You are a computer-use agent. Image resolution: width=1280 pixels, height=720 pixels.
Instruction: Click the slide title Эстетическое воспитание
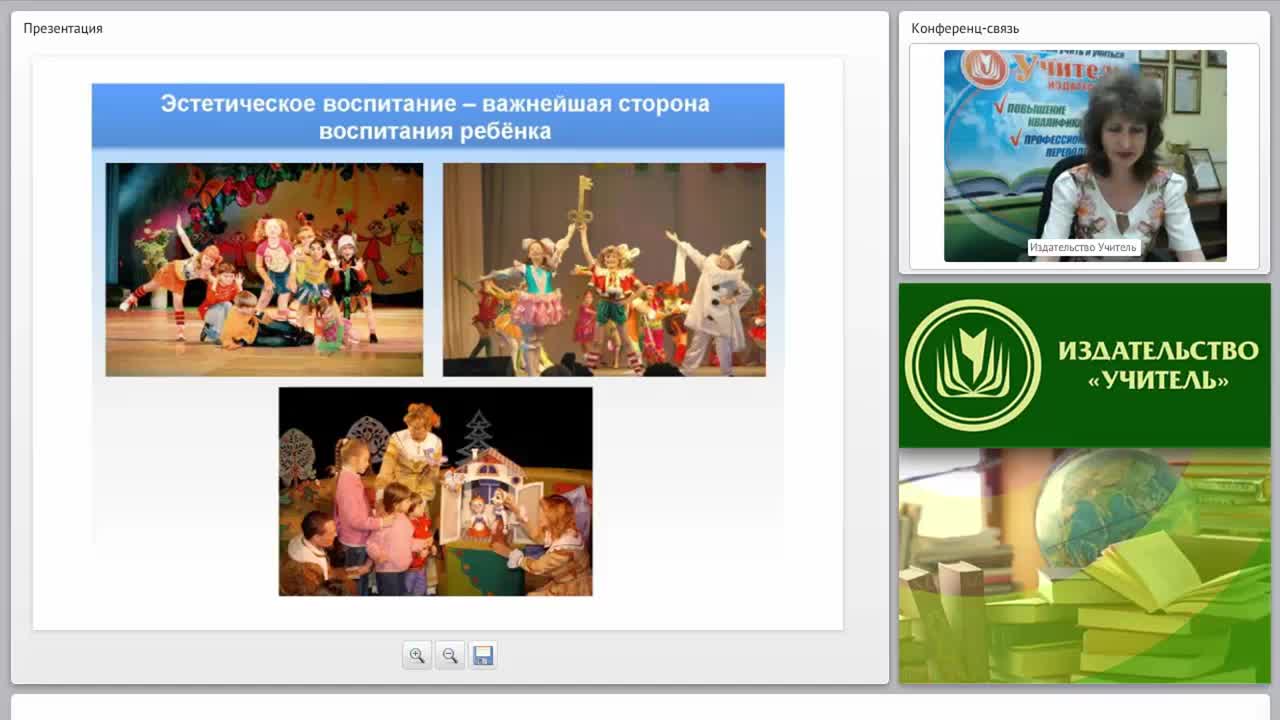click(x=435, y=117)
